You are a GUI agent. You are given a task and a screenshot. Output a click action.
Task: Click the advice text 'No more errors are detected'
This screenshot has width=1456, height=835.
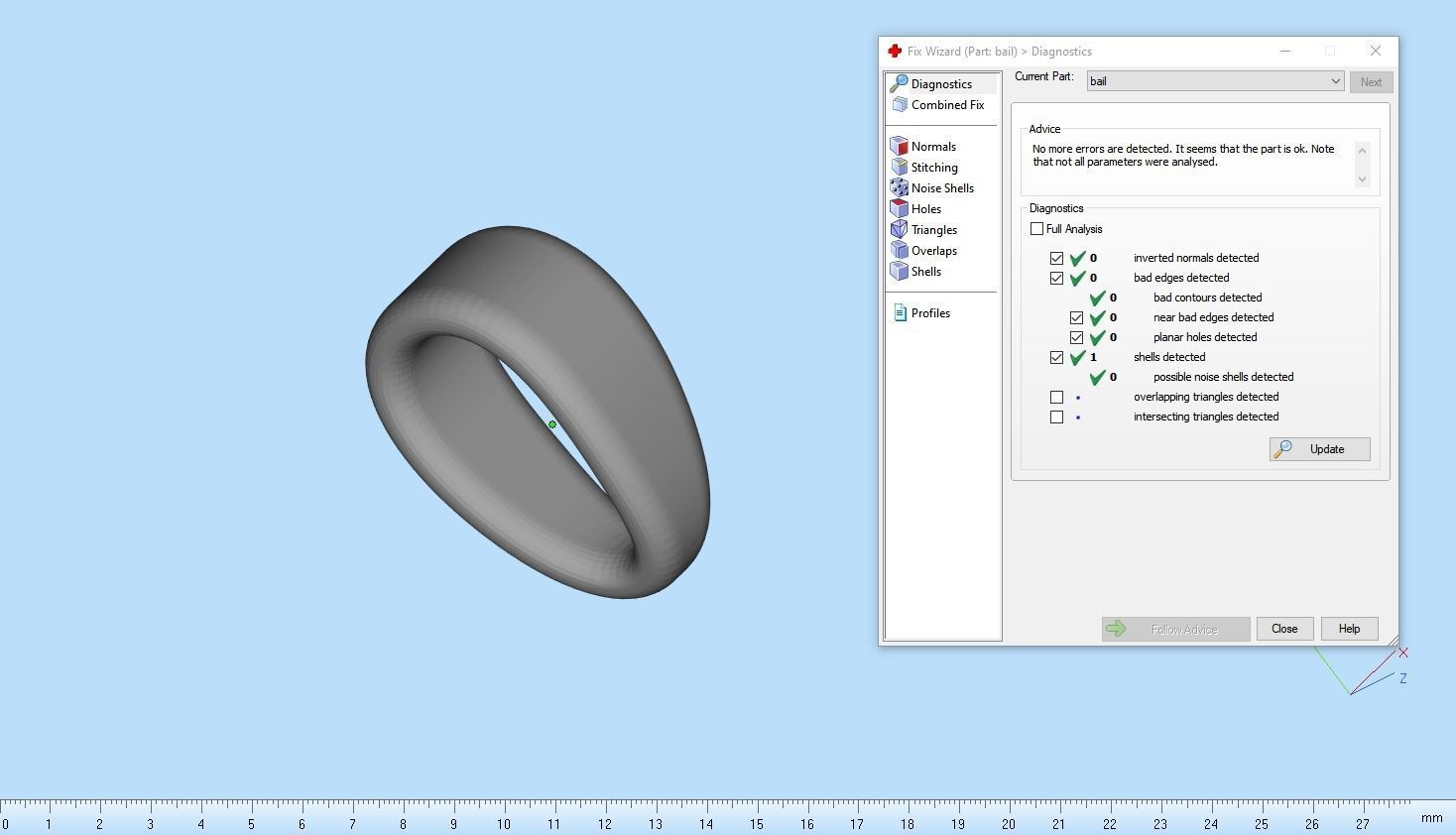click(x=1183, y=156)
